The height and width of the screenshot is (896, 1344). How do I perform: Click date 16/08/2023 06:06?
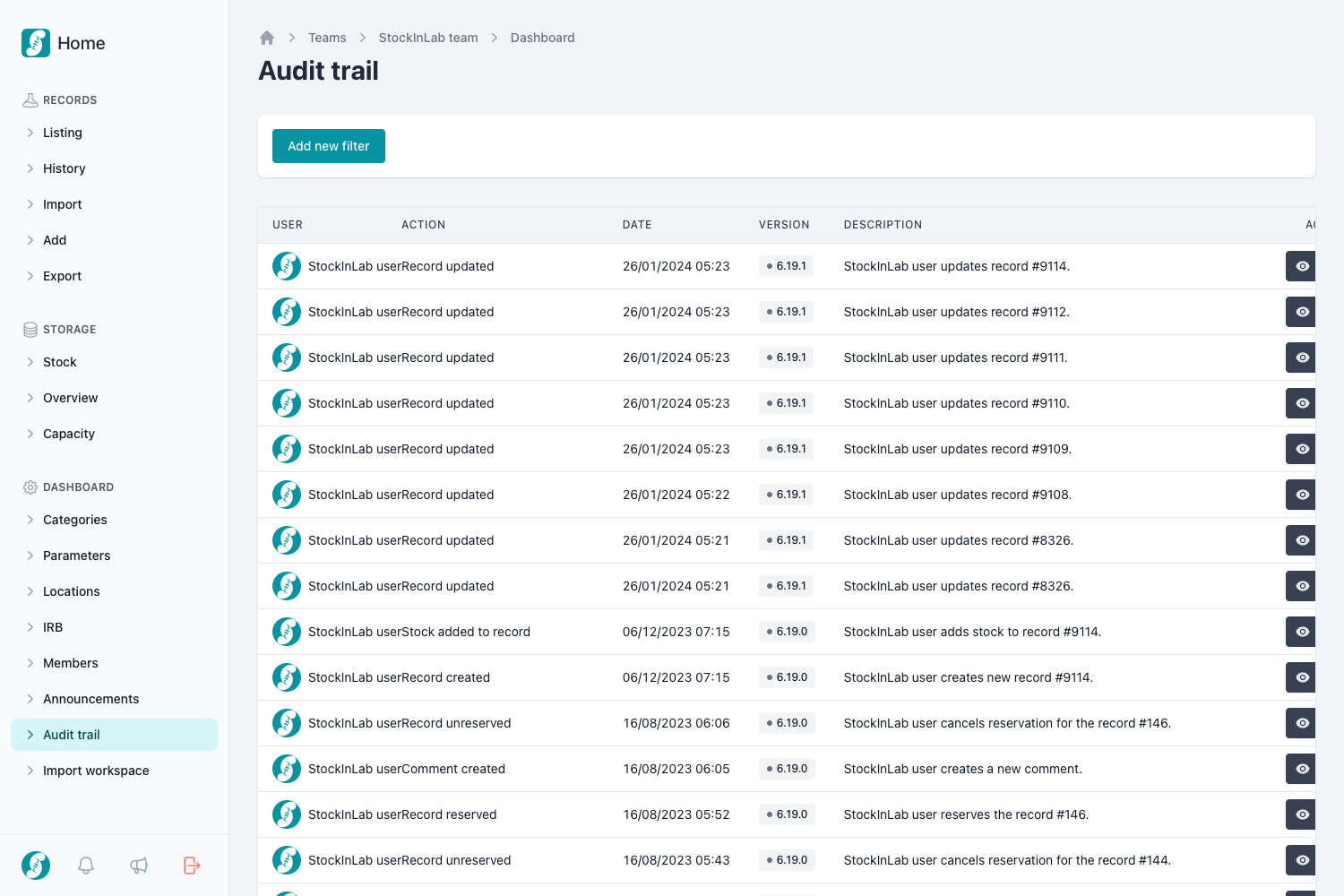676,723
